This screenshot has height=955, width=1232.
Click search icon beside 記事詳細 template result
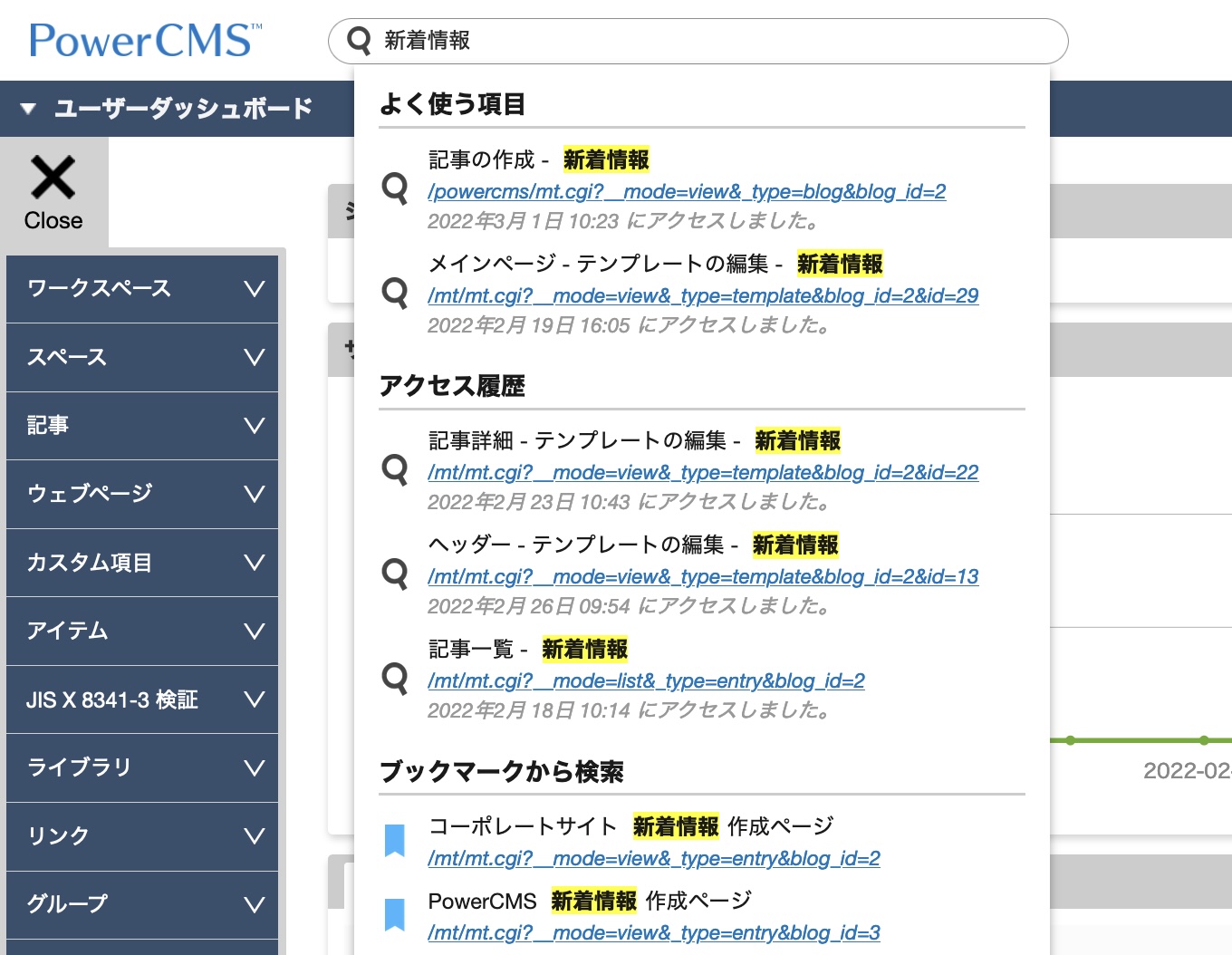[x=395, y=470]
